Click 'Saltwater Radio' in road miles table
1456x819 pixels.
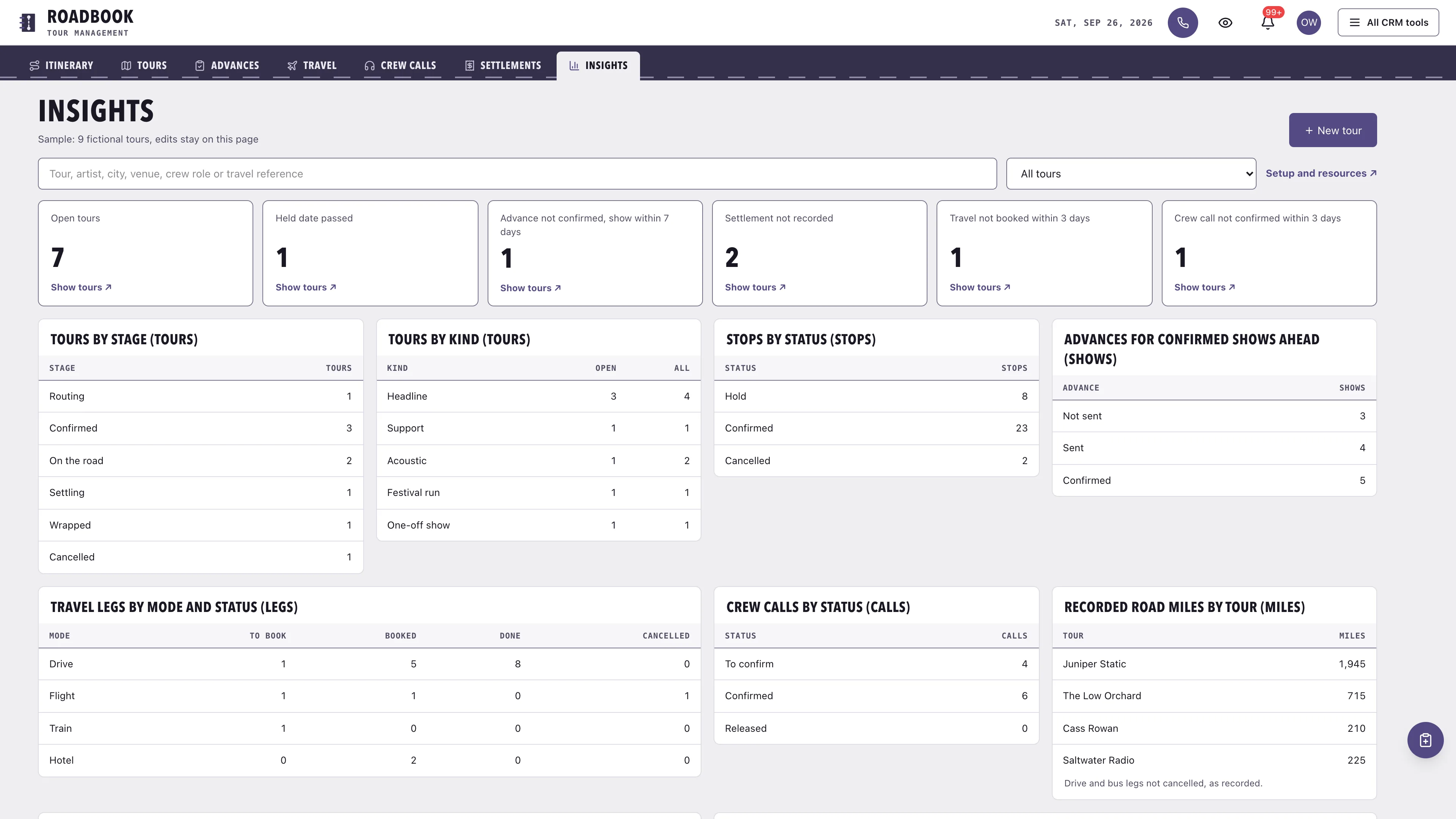tap(1098, 760)
